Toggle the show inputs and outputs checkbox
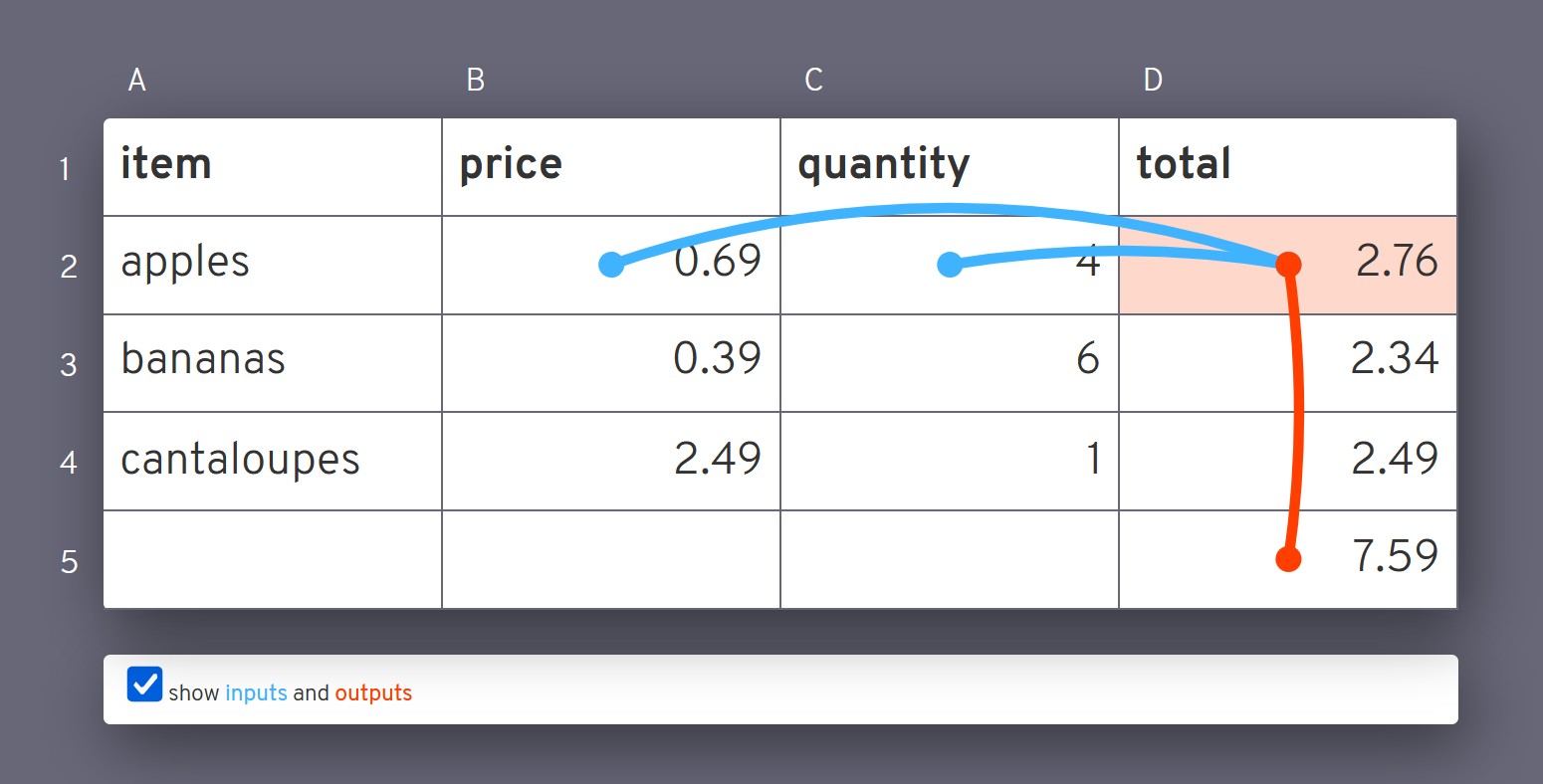The width and height of the screenshot is (1543, 784). 144,685
